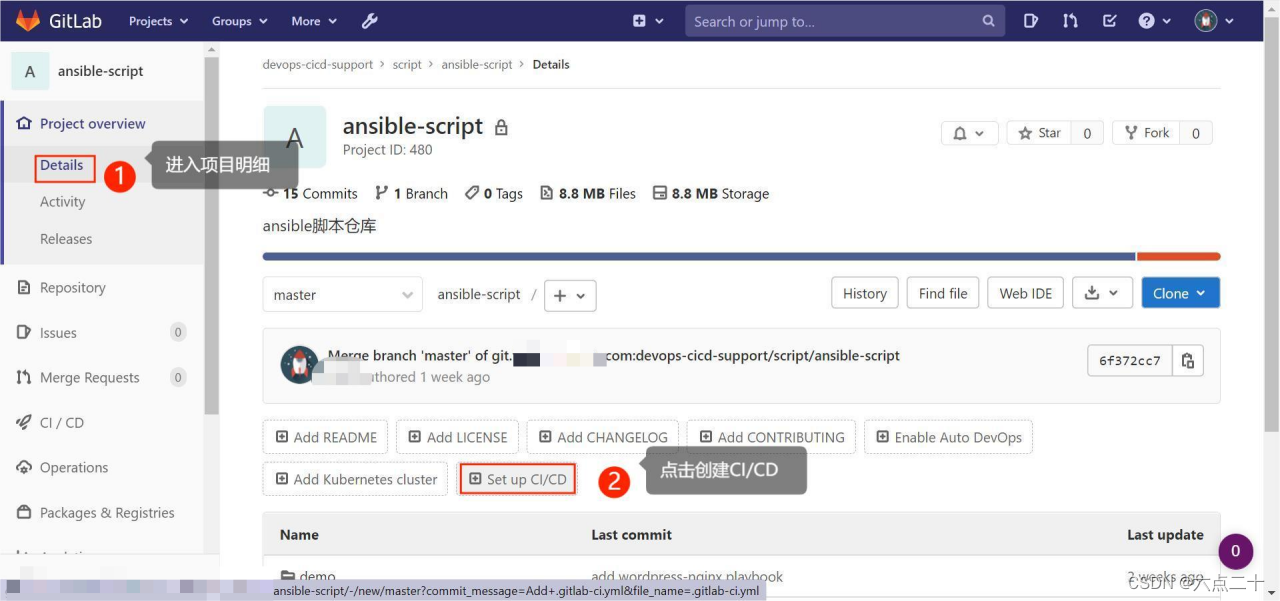Open Repository in the sidebar
1280x601 pixels.
coord(72,288)
